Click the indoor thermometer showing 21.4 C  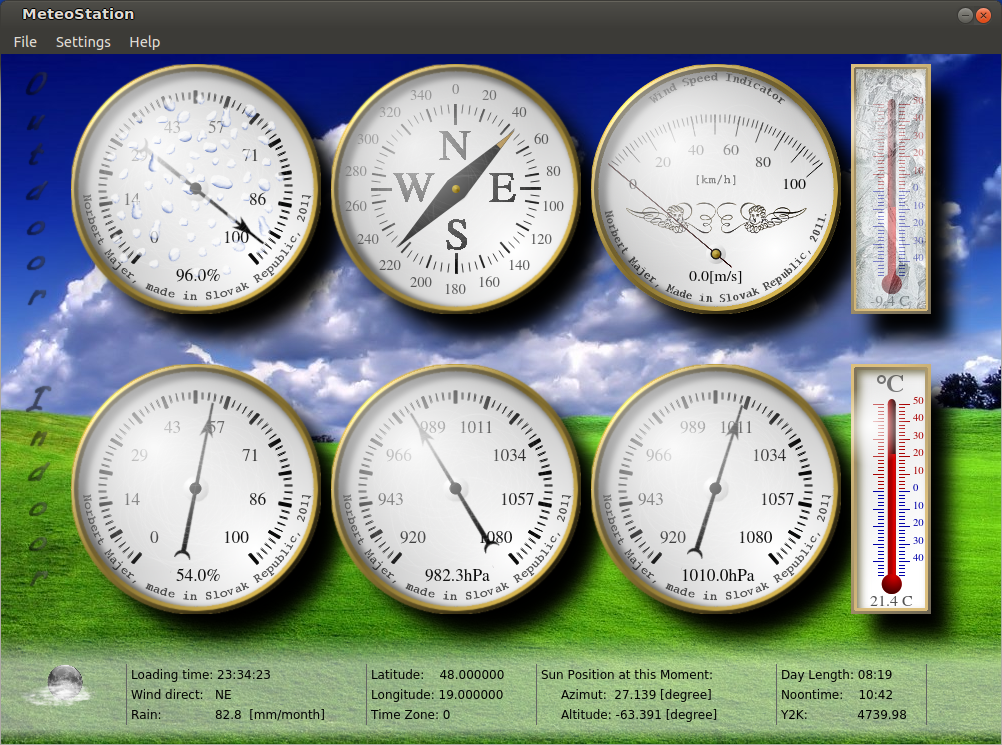[890, 490]
